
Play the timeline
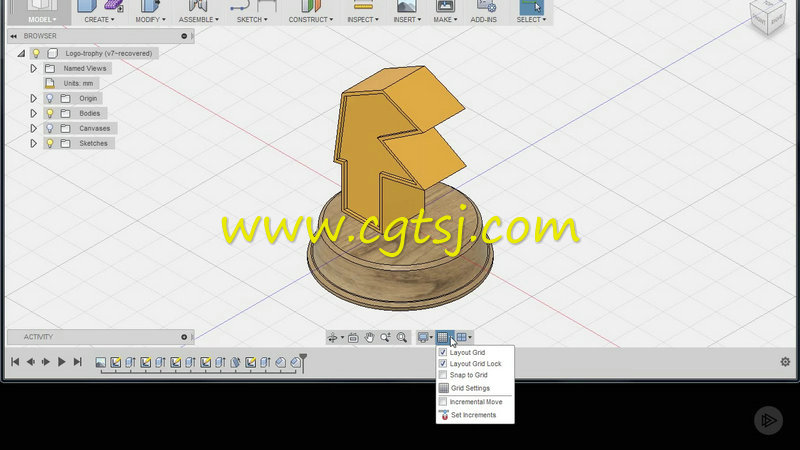pyautogui.click(x=61, y=362)
